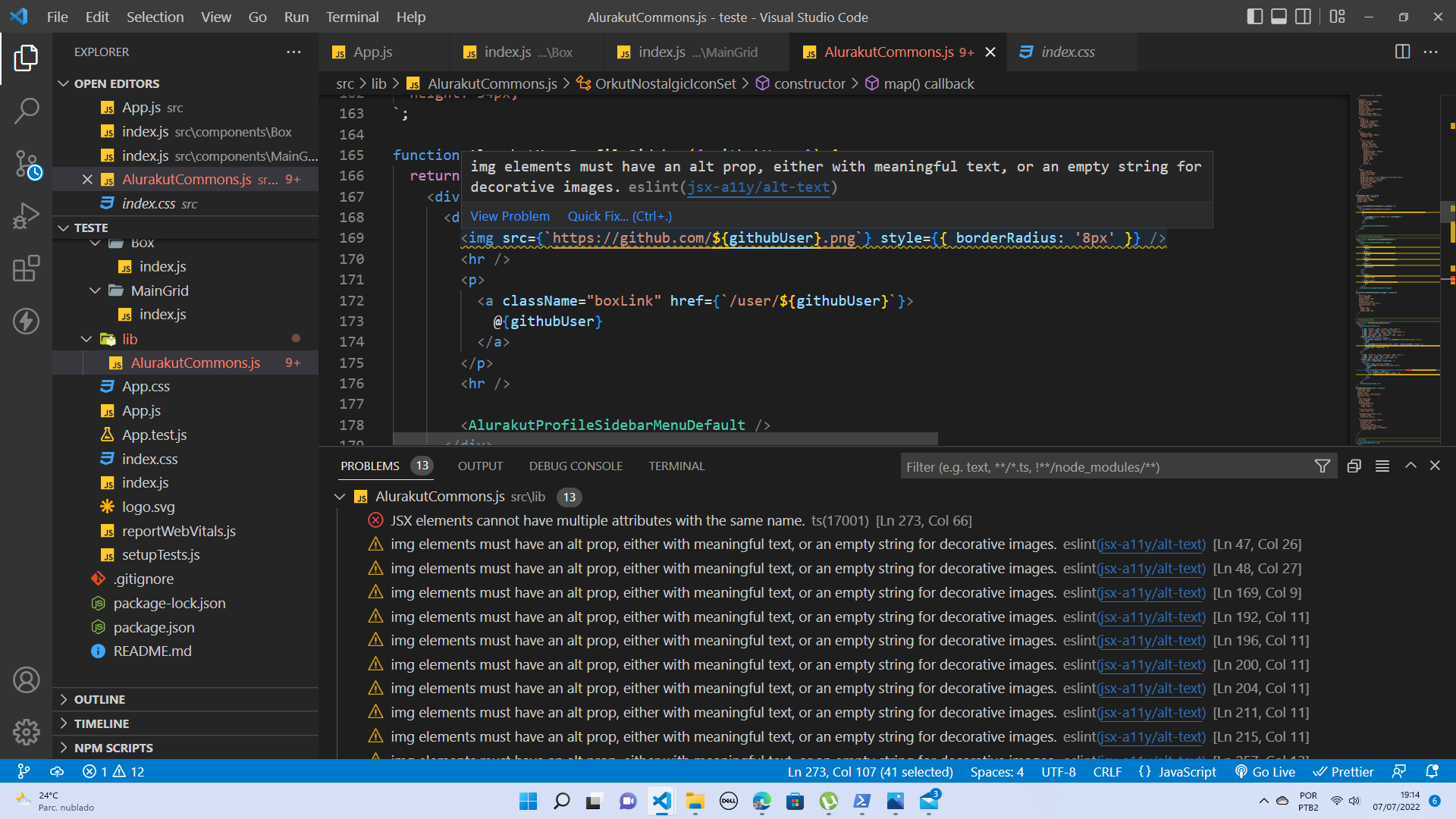Click View Problem in hover popup

510,216
